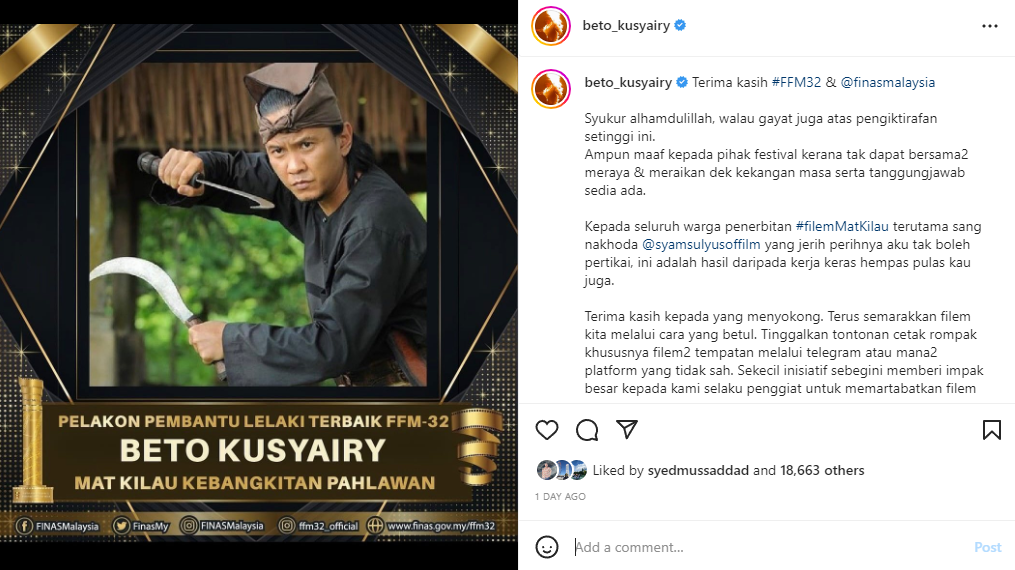Open beto_kusyairy username in the caption
The height and width of the screenshot is (570, 1015).
(x=628, y=82)
